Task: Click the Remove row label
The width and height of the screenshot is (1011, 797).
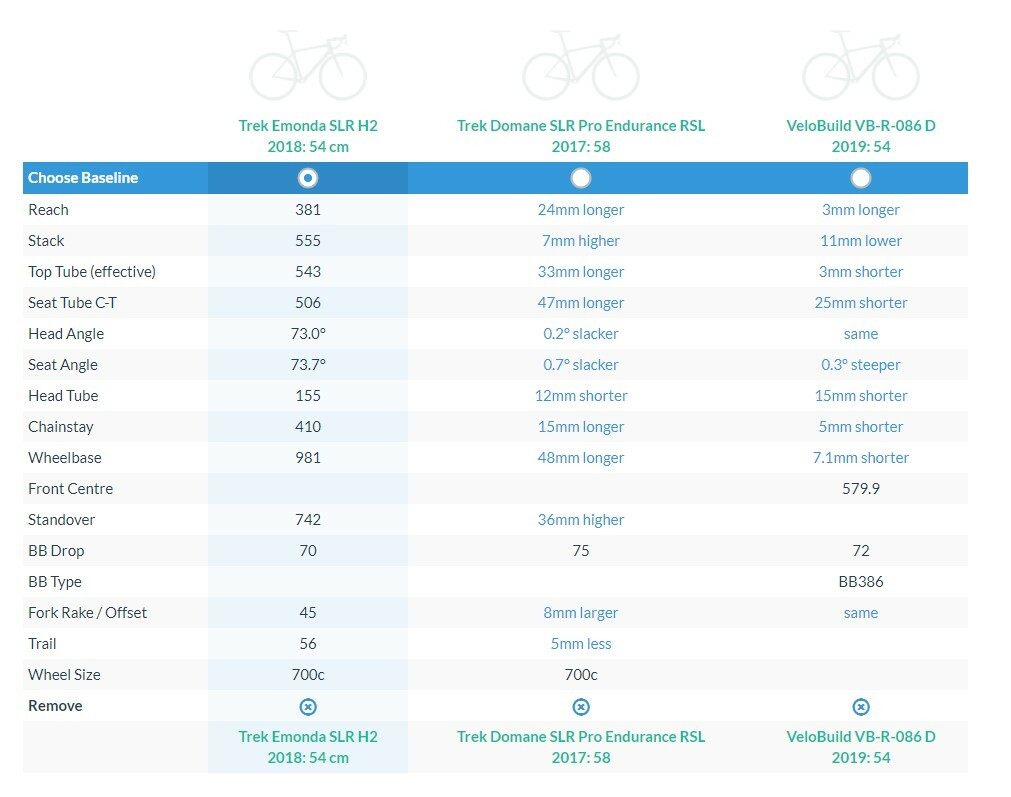Action: 56,706
